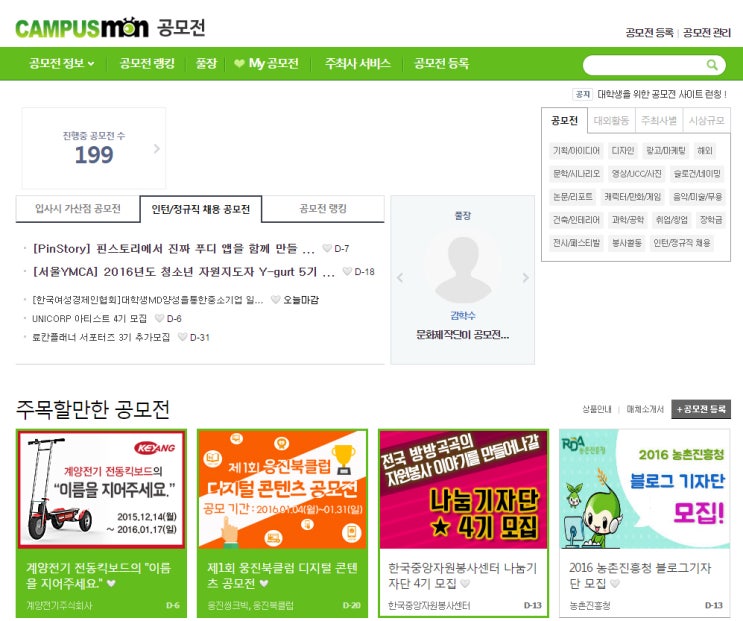This screenshot has height=621, width=743.
Task: Select 공모전 category tab in side panel
Action: click(x=564, y=120)
